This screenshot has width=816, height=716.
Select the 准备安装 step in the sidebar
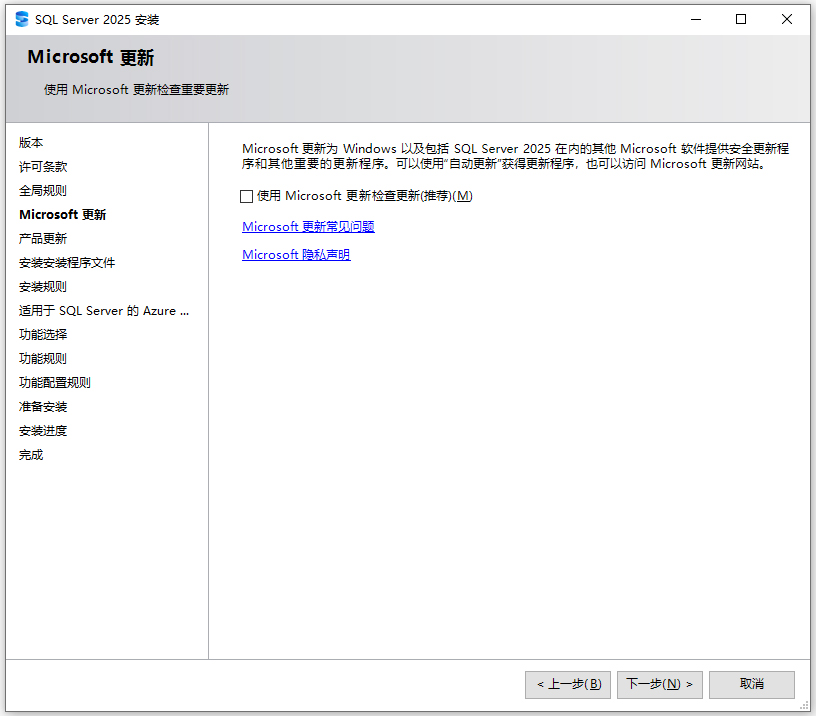(43, 407)
